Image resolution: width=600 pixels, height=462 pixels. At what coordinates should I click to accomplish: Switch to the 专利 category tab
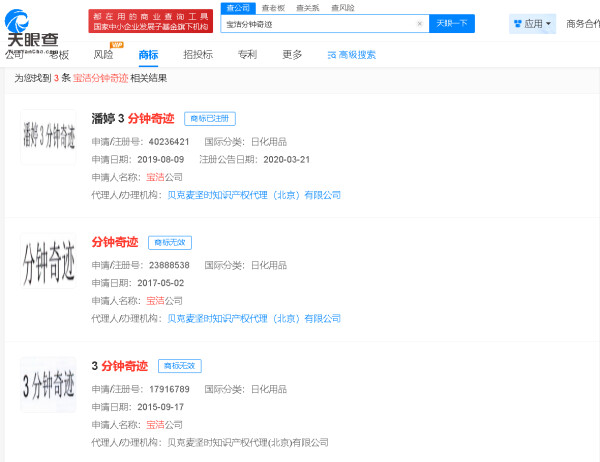247,55
